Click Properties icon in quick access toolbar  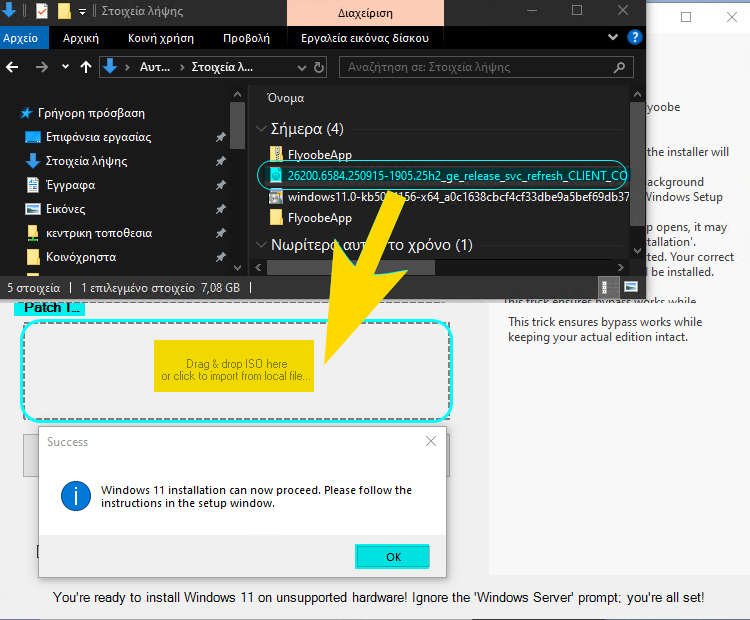[42, 11]
